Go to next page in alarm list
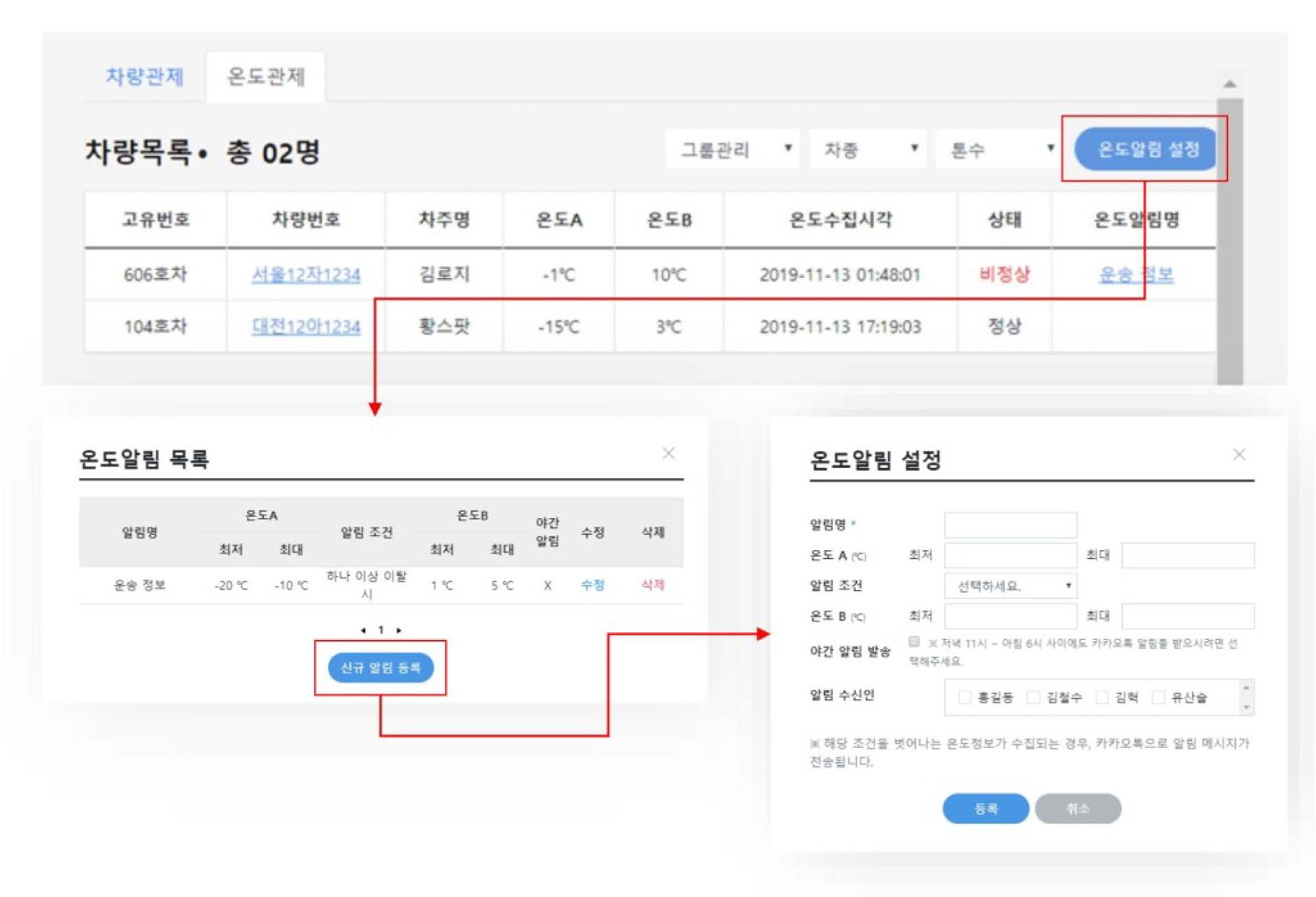The height and width of the screenshot is (897, 1316). click(x=399, y=630)
